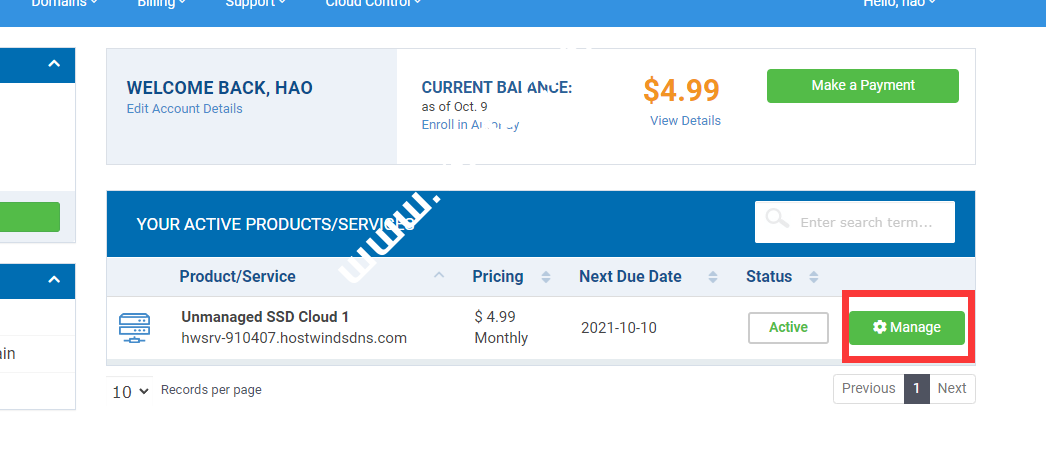
Task: Click the Active status button
Action: (788, 327)
